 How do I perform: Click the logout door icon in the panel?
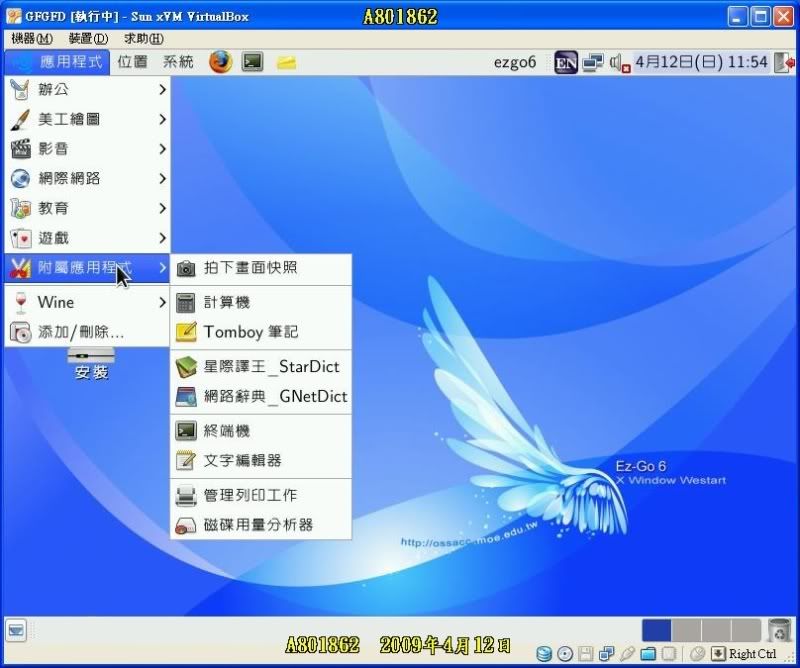[785, 62]
